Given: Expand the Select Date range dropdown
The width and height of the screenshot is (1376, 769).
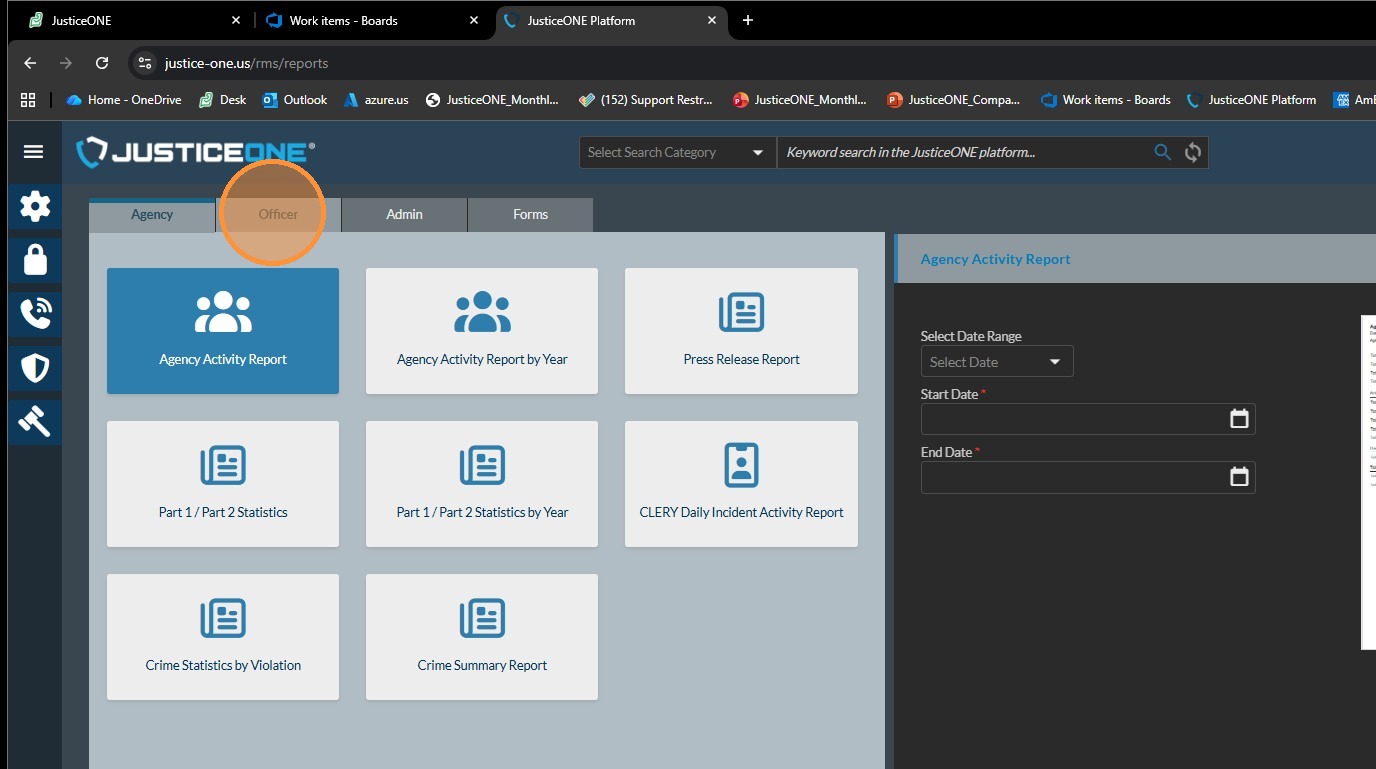Looking at the screenshot, I should (x=996, y=362).
